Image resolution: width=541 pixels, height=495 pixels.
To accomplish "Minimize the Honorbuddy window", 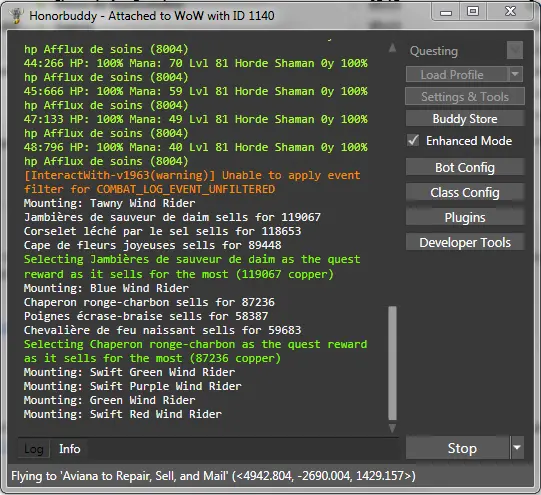I will pos(446,12).
